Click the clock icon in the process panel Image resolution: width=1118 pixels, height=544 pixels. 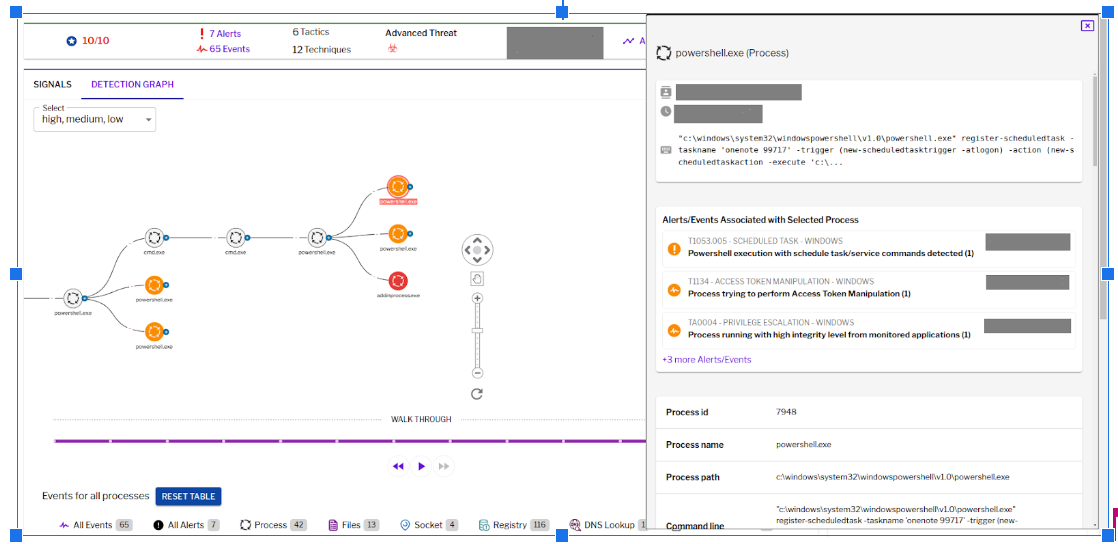tap(666, 111)
